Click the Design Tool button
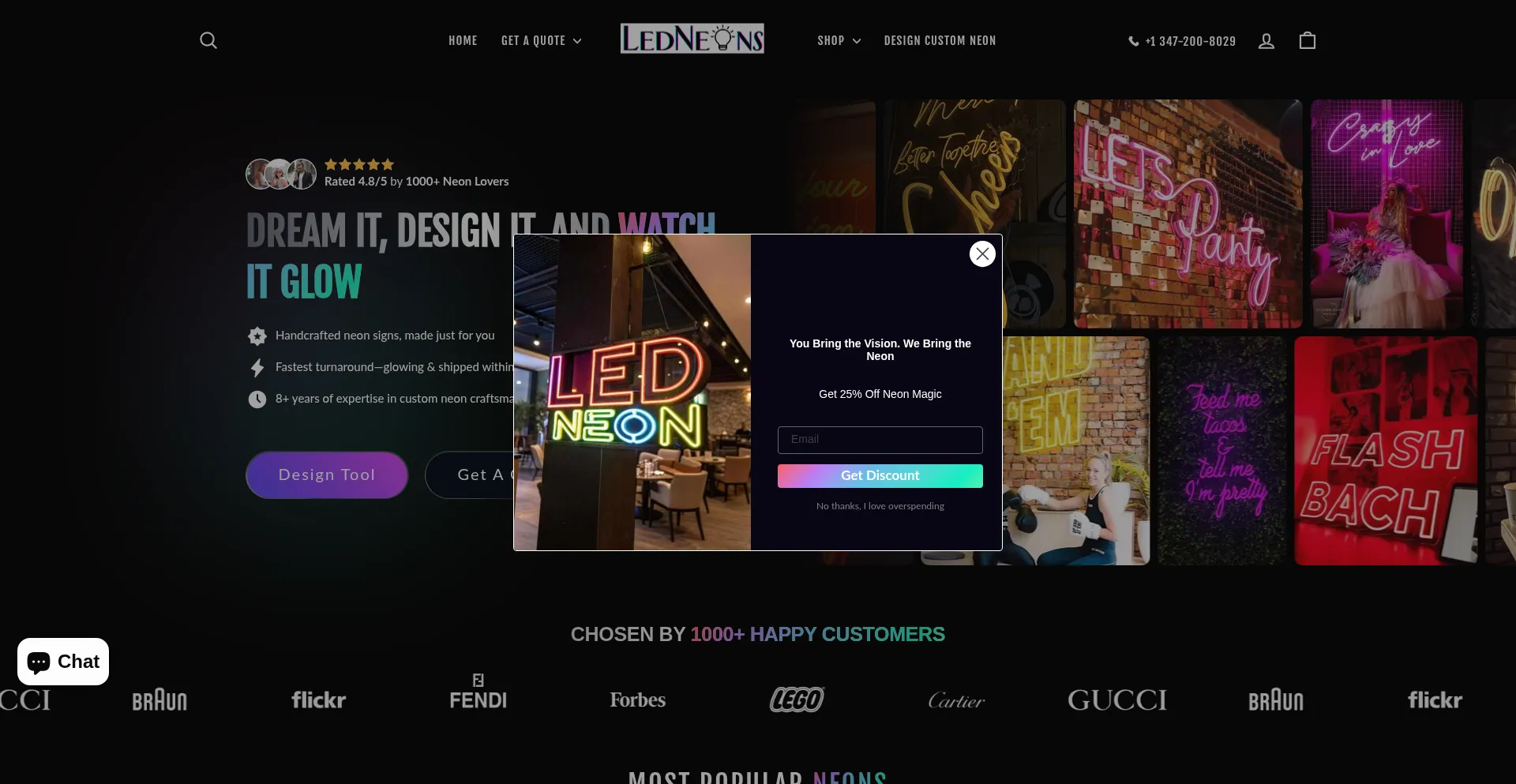The image size is (1516, 784). (327, 475)
